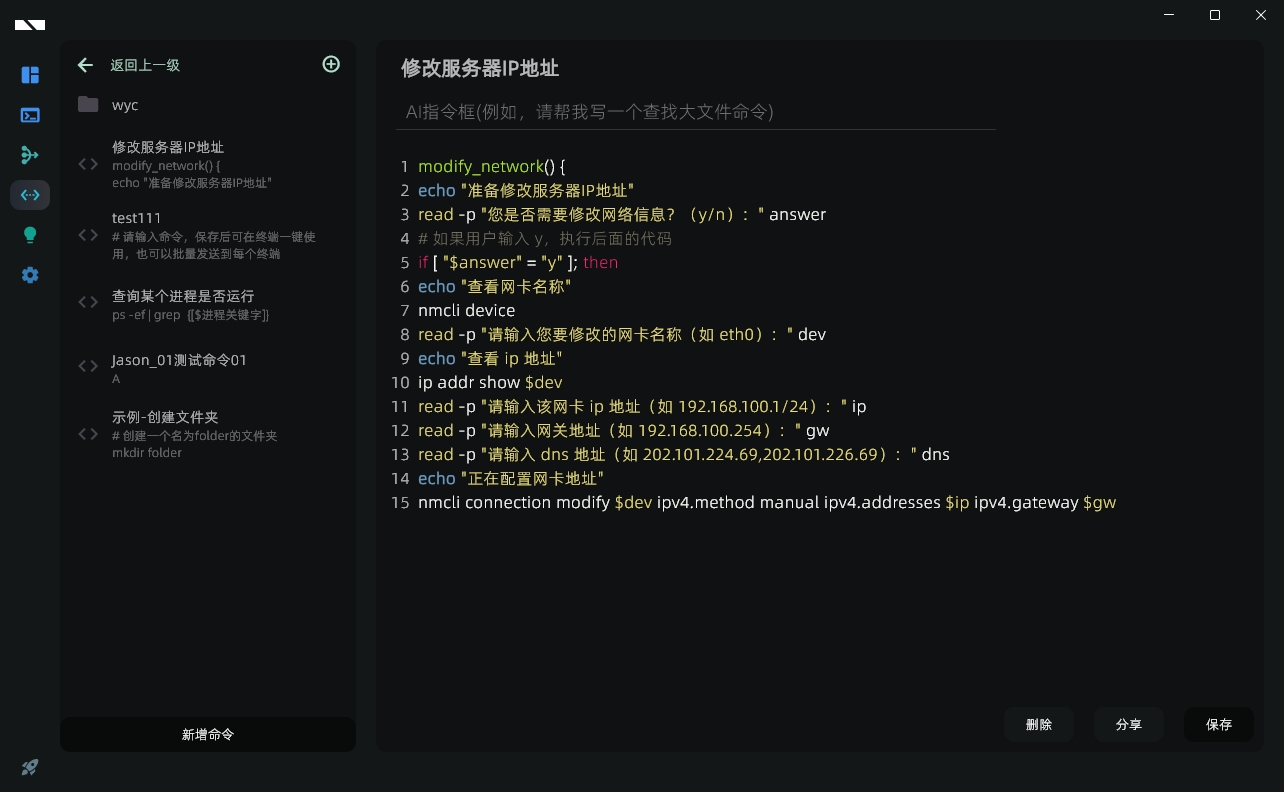Expand the wyc folder
This screenshot has height=792, width=1284.
point(125,105)
